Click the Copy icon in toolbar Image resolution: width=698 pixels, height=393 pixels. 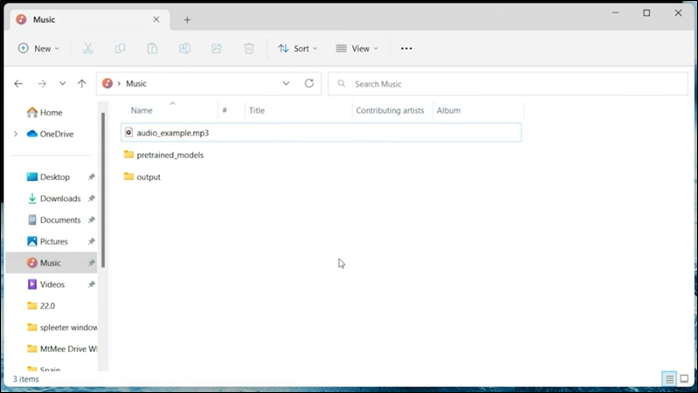[120, 49]
